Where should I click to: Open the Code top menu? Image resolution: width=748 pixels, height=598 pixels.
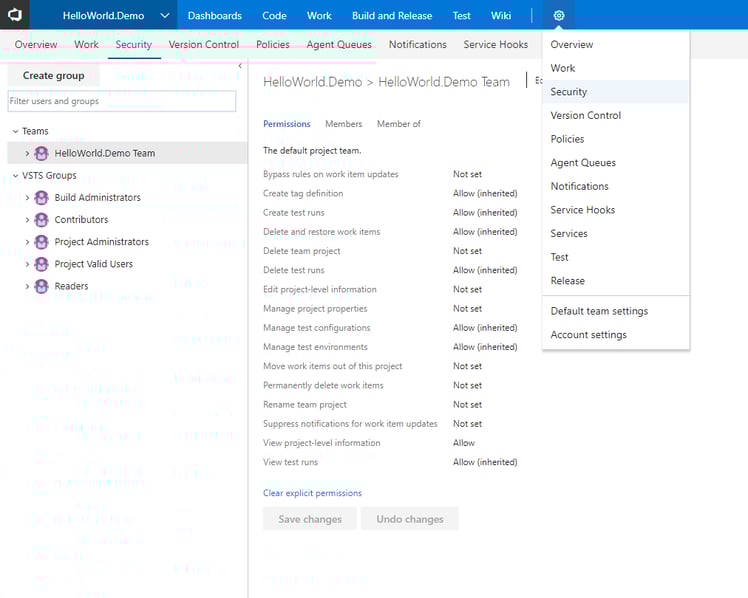point(274,15)
